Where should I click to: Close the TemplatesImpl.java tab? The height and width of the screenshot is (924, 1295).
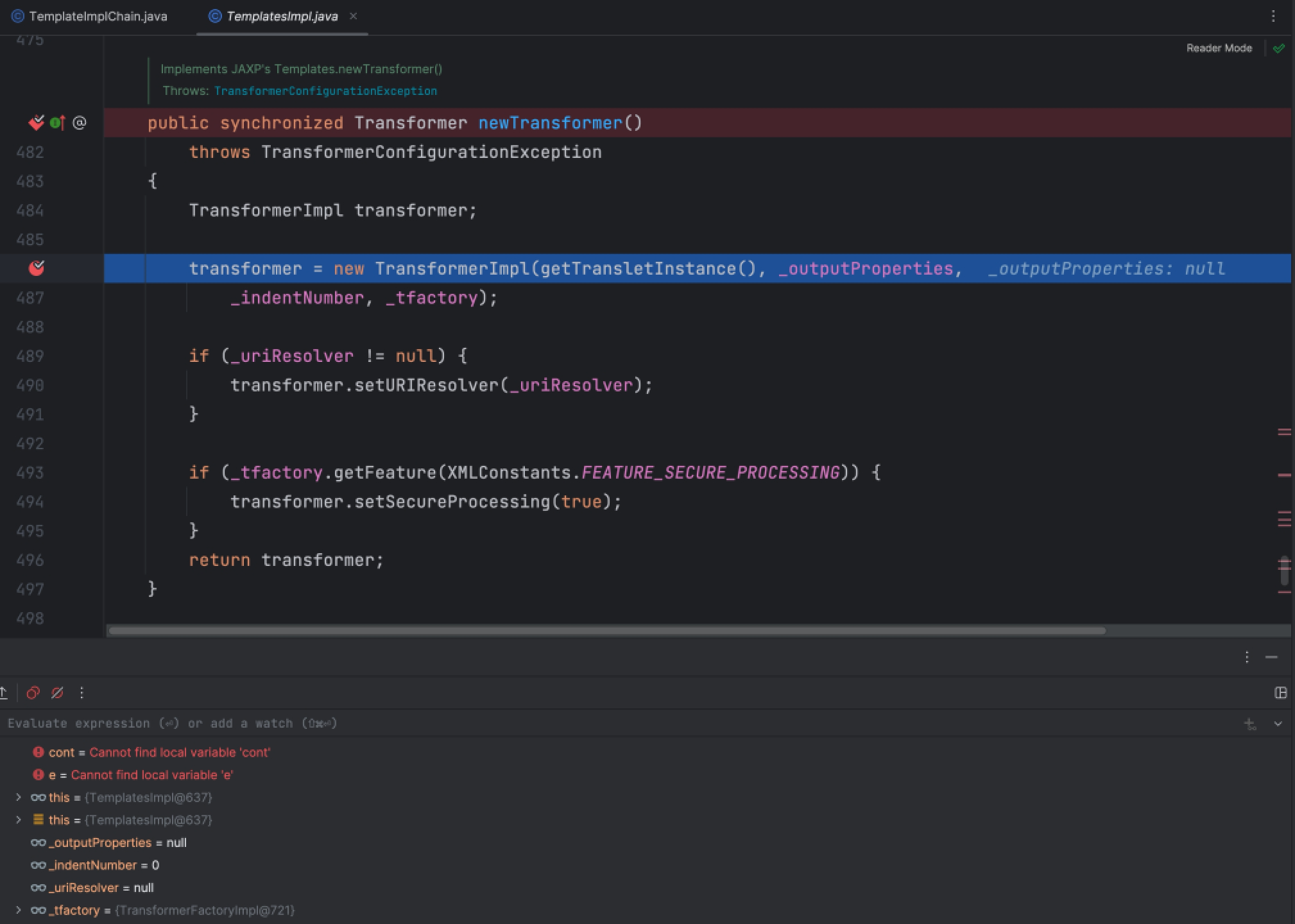(x=353, y=16)
